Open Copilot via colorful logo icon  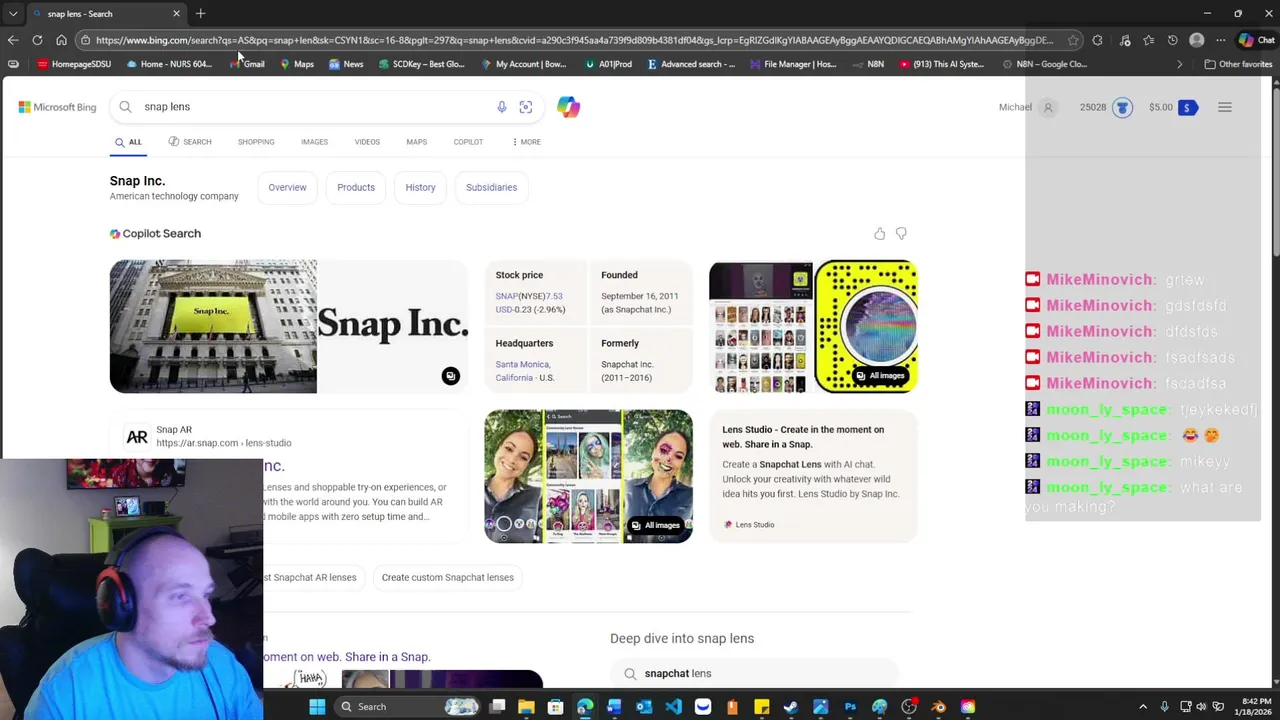[569, 107]
